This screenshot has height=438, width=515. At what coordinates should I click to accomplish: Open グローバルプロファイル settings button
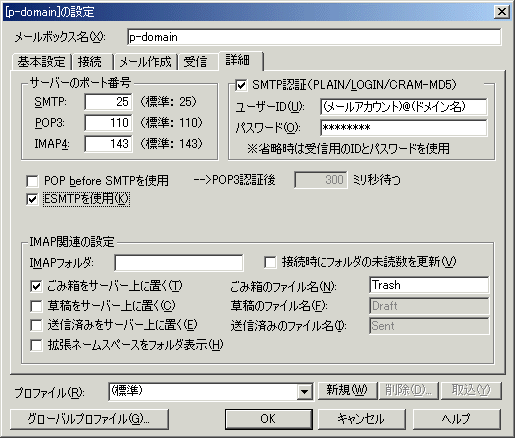point(89,419)
